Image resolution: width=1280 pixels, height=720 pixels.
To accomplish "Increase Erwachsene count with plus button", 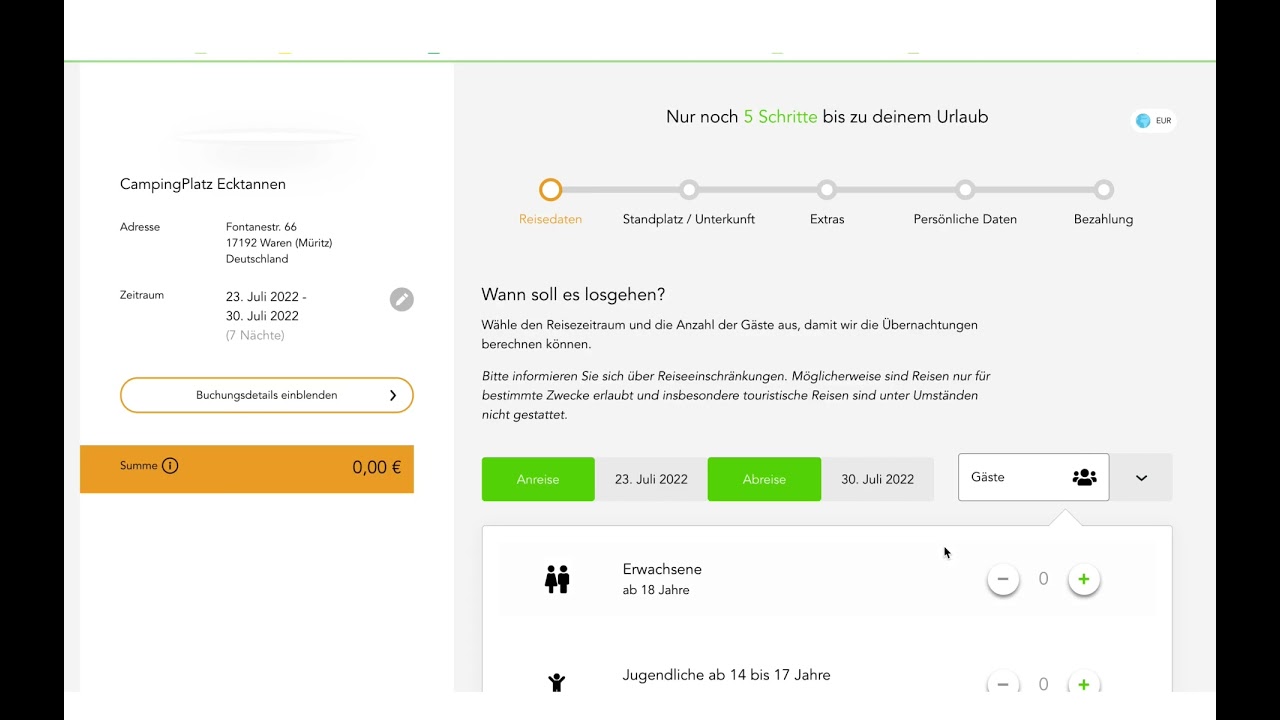I will click(x=1084, y=579).
